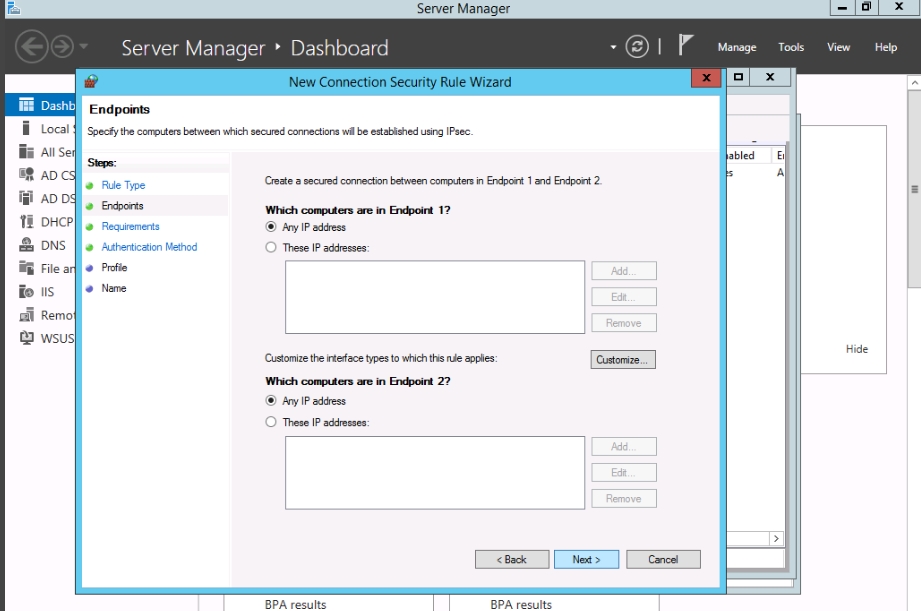Screen dimensions: 921x611
Task: Close the New Connection Security Rule Wizard
Action: click(706, 78)
